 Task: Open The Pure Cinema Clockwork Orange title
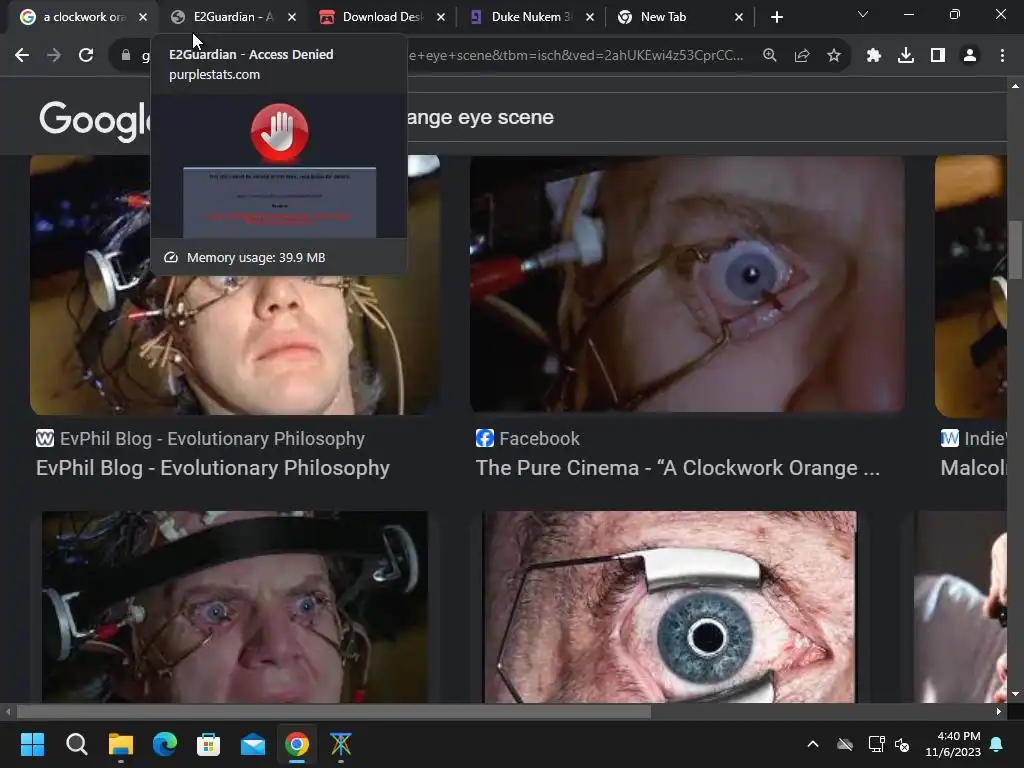(x=678, y=468)
